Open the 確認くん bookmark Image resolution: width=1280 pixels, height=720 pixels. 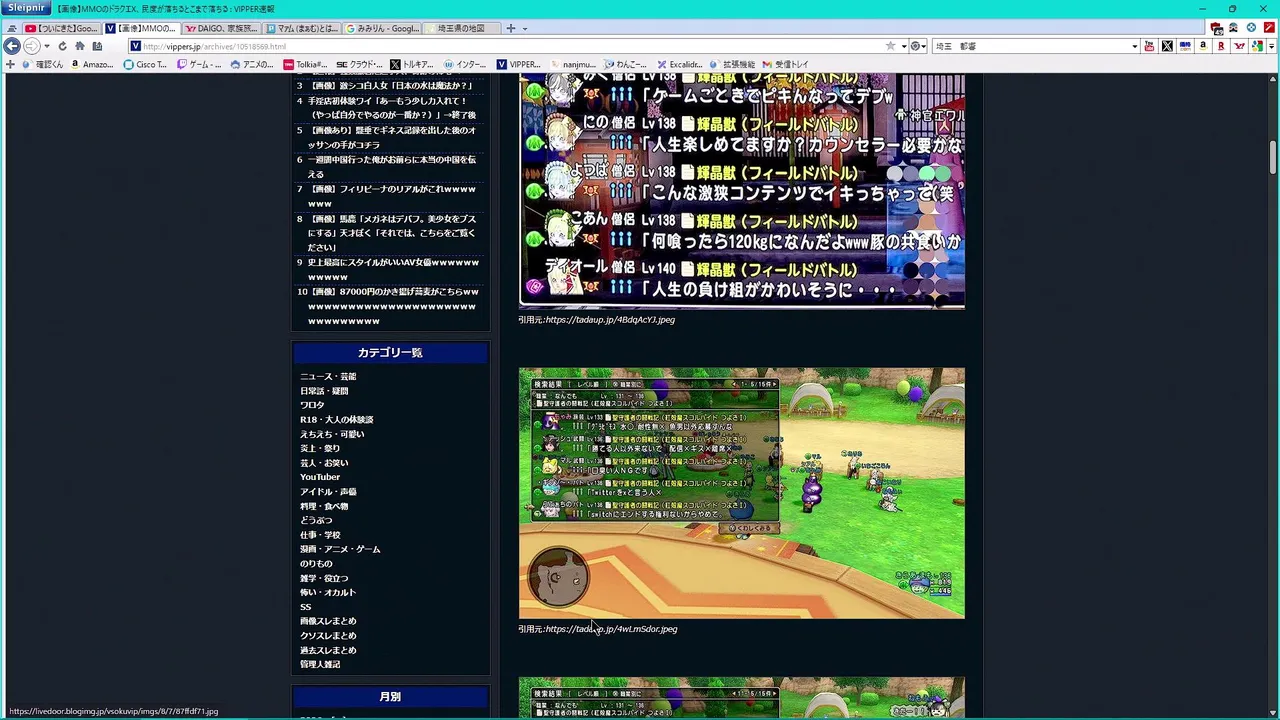pos(41,64)
